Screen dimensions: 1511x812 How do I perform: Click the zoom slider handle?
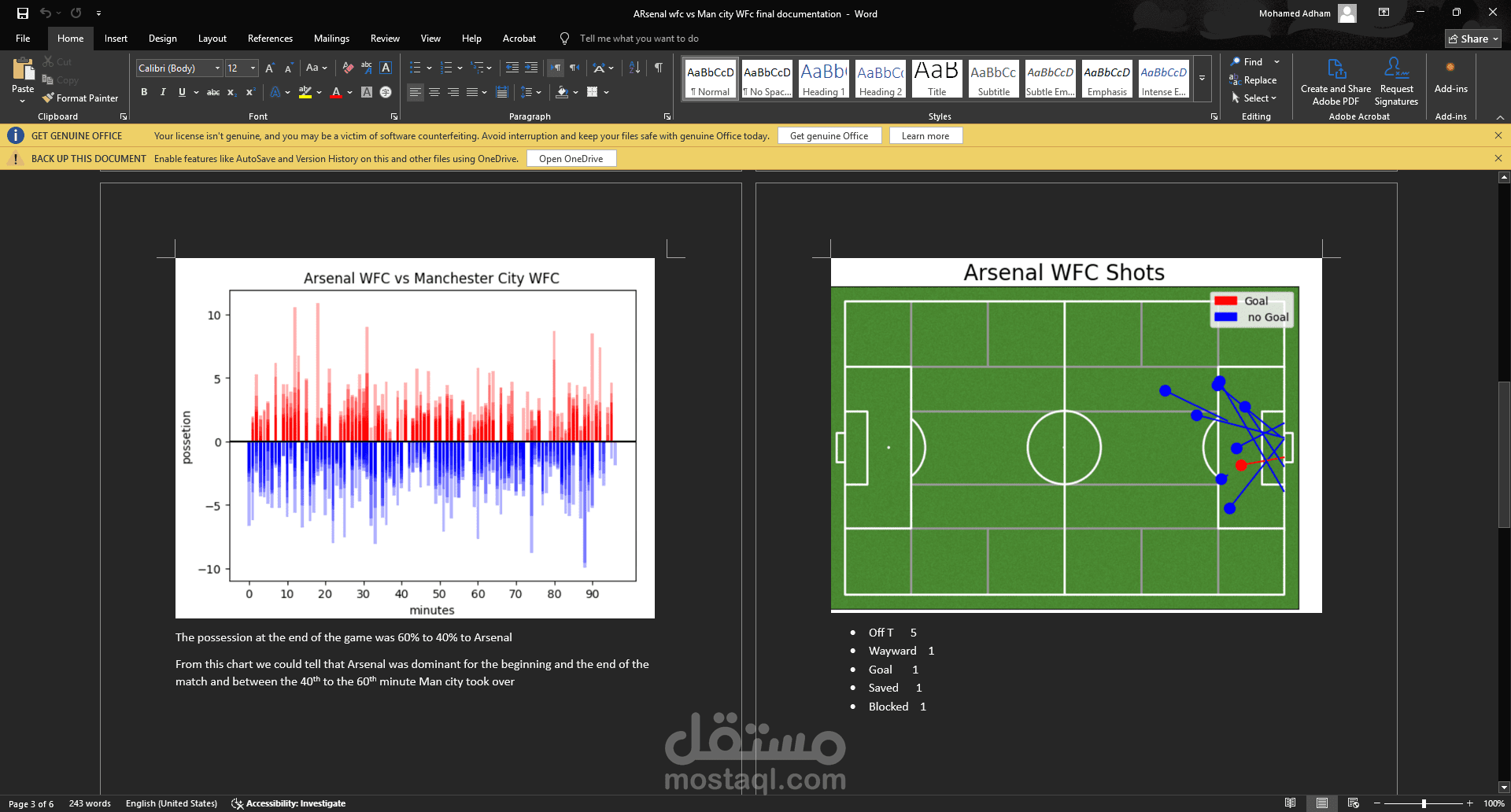click(x=1424, y=803)
